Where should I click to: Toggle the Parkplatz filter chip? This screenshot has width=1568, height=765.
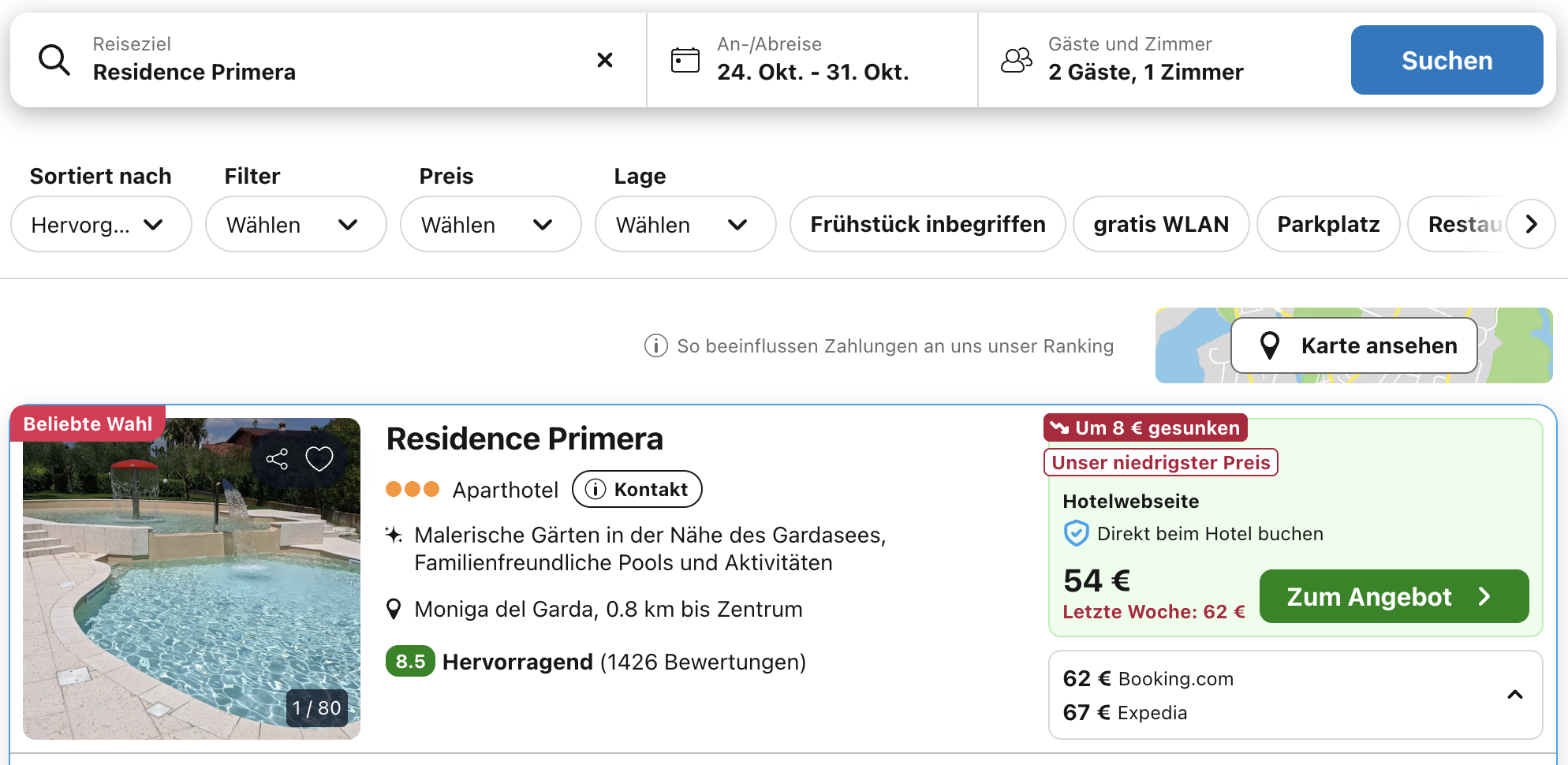click(1328, 225)
